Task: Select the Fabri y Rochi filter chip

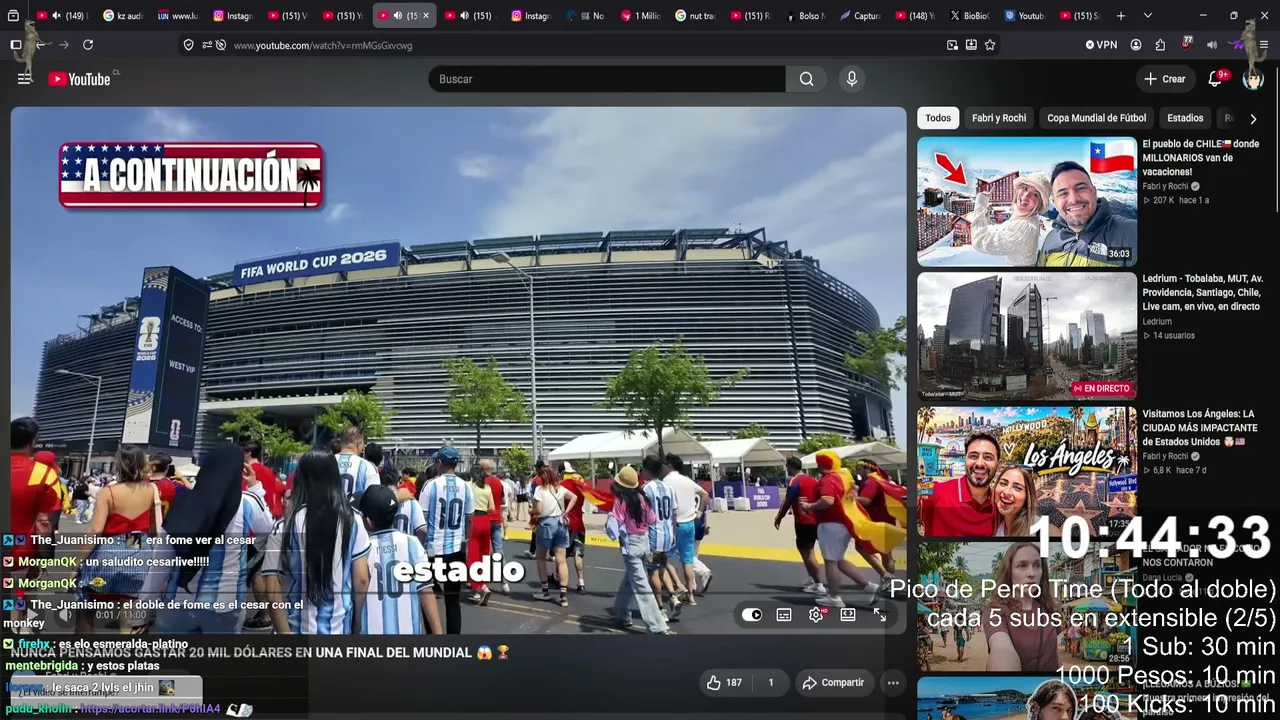Action: [999, 118]
